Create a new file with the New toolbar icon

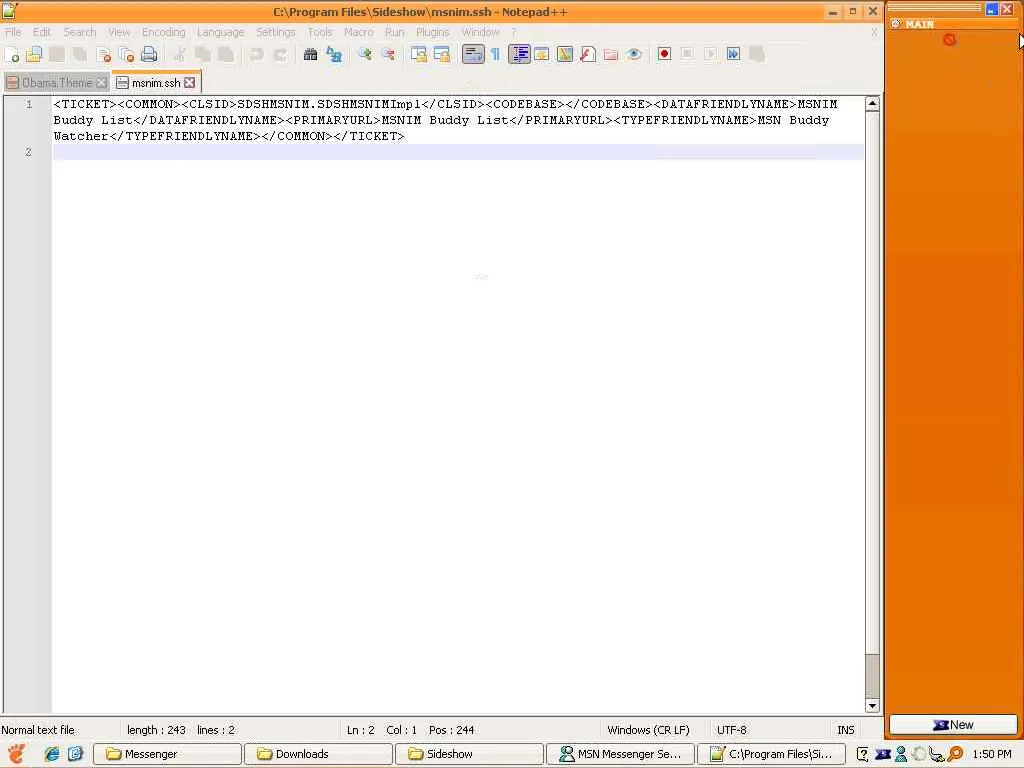(x=12, y=54)
